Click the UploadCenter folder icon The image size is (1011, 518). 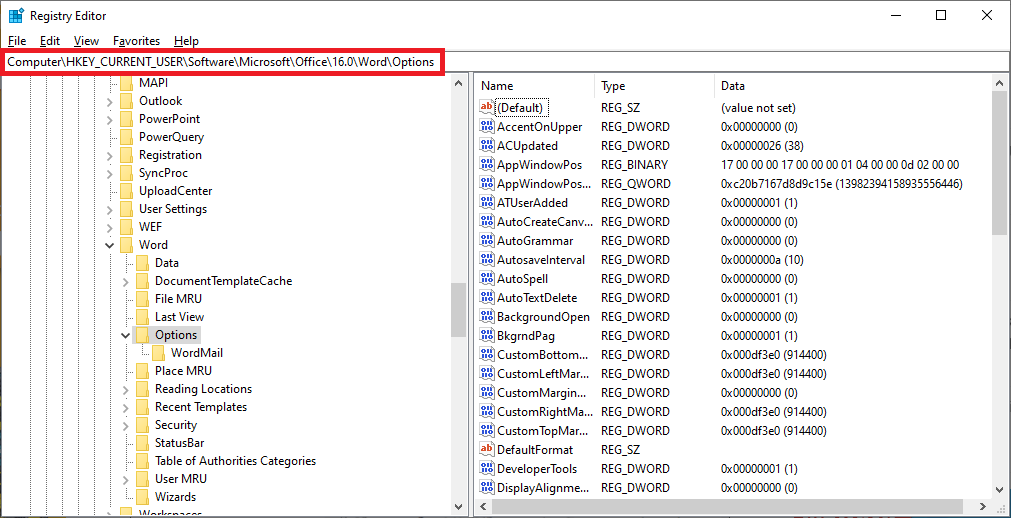point(126,191)
